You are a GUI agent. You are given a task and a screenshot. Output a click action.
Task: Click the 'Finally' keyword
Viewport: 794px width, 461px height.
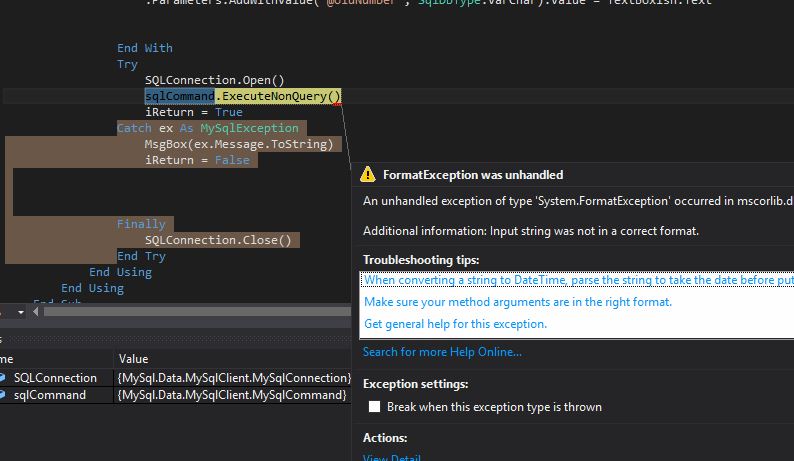coord(141,224)
